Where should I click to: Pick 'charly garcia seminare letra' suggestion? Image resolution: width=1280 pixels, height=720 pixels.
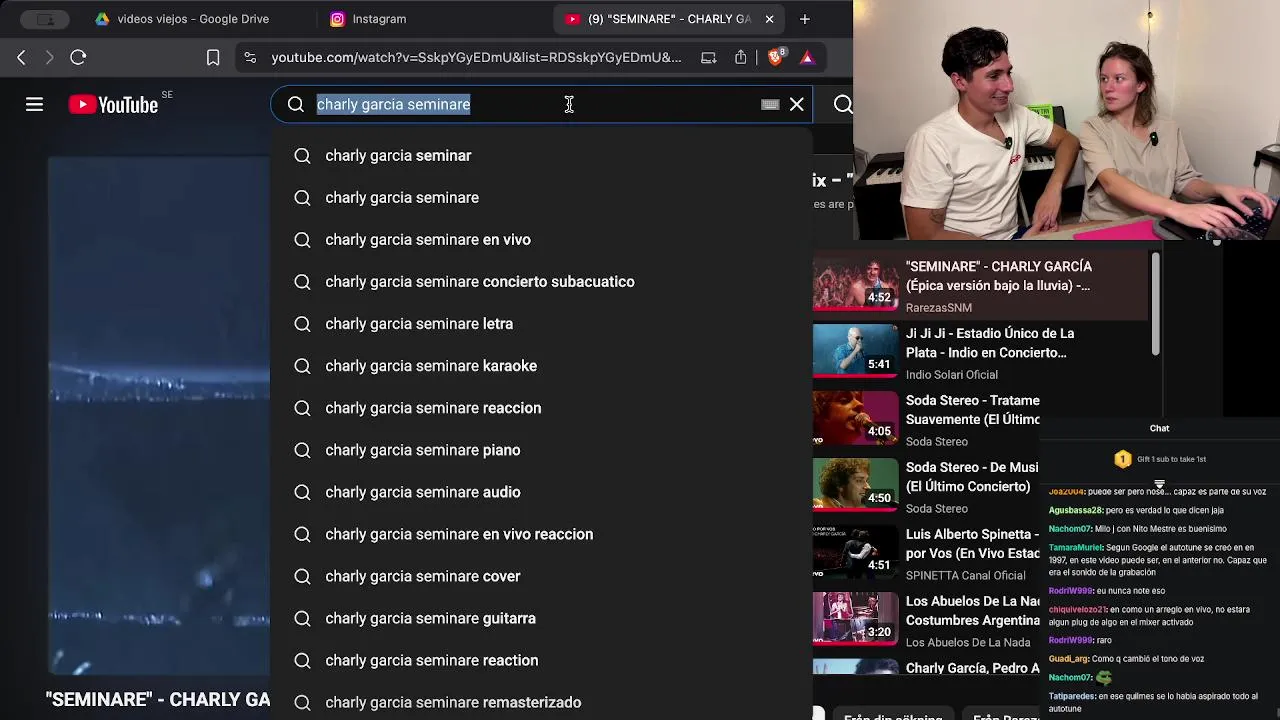click(x=541, y=324)
